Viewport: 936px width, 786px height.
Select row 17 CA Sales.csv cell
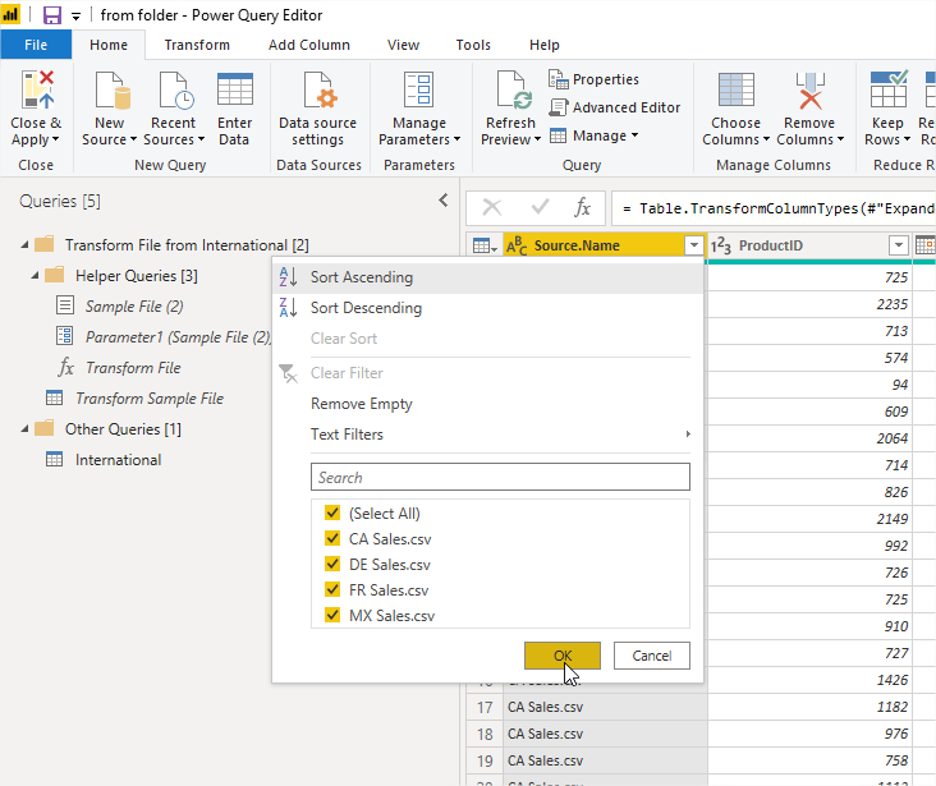[605, 707]
